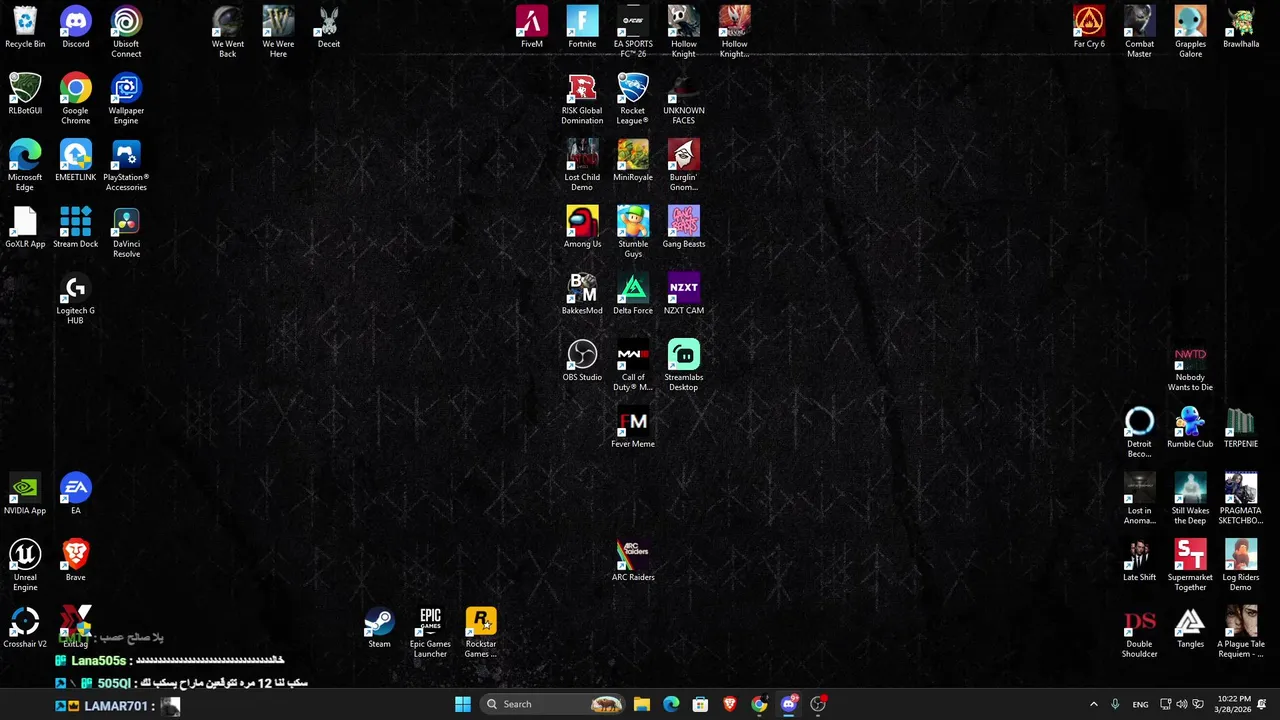
Task: Select the ARC Raiders desktop icon
Action: coord(633,561)
